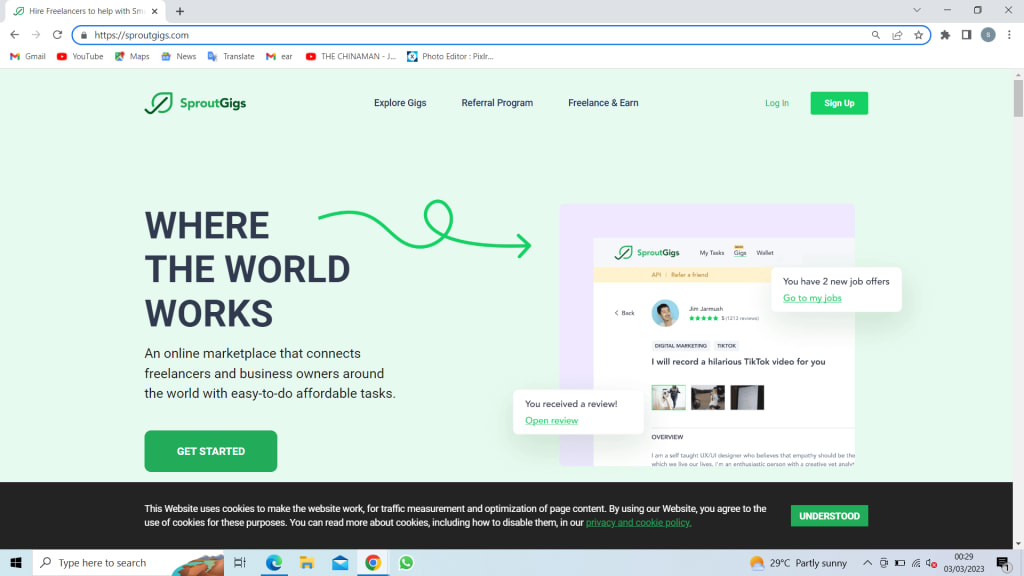Open the Extensions puzzle icon

coord(945,35)
